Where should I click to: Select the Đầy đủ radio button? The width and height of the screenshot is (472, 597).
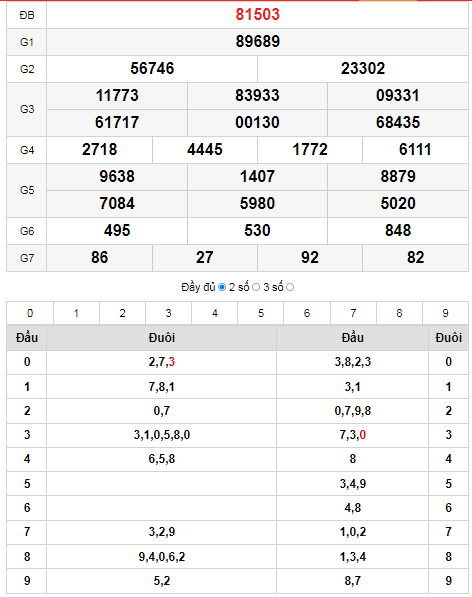[222, 287]
